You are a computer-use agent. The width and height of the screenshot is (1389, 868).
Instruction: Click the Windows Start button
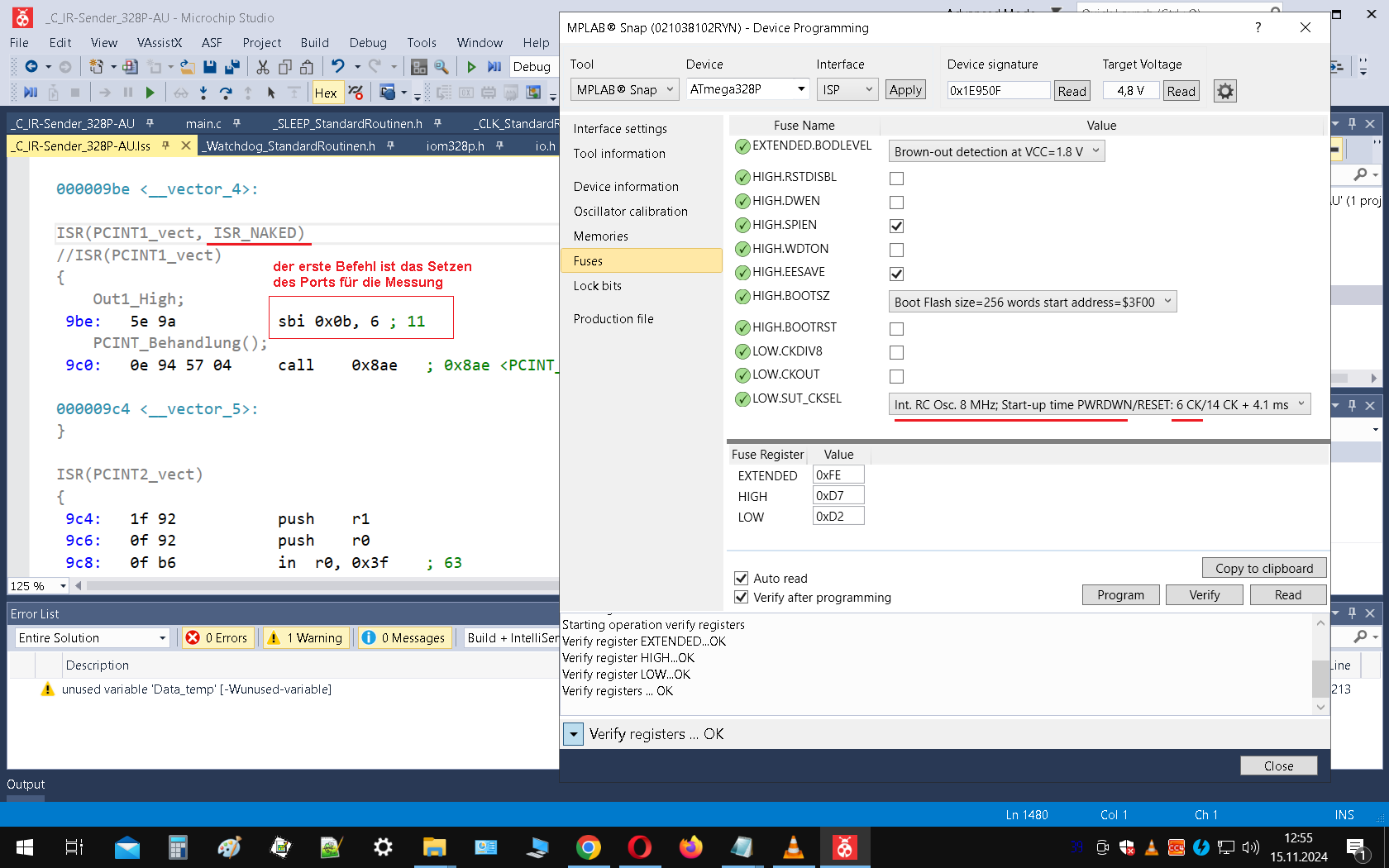point(25,847)
